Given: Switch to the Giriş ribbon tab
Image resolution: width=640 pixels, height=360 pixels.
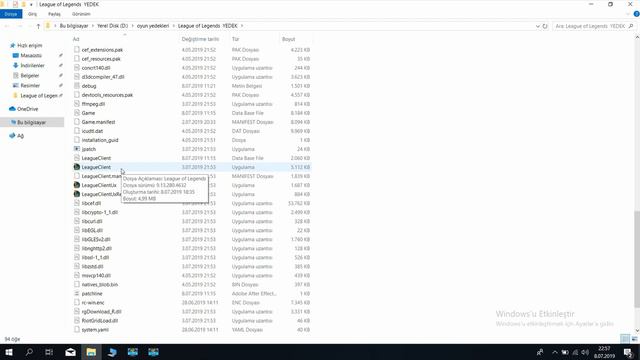Looking at the screenshot, I should [32, 14].
